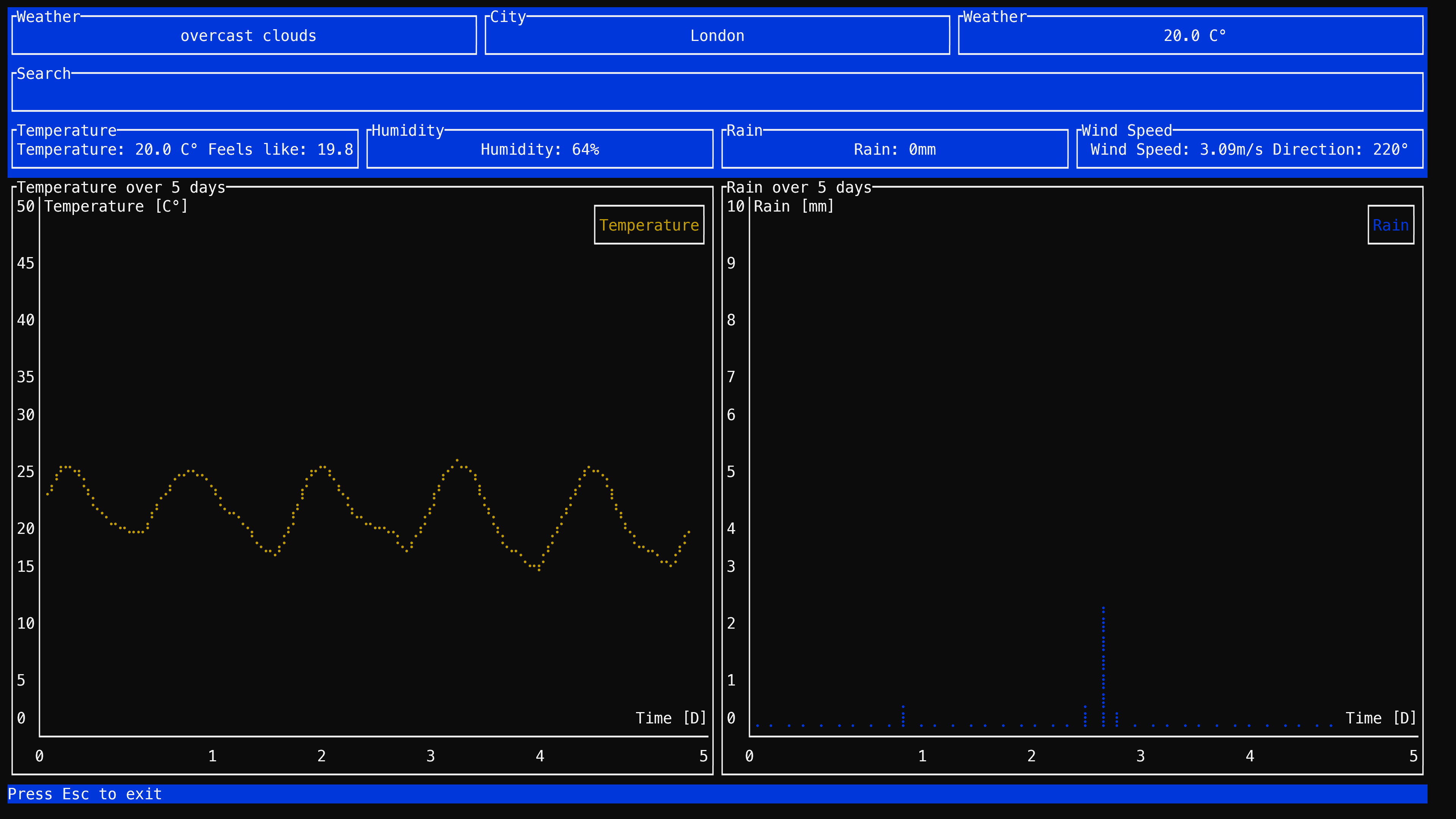
Task: Click the 'Temperature over 5 days' panel title
Action: [x=121, y=187]
